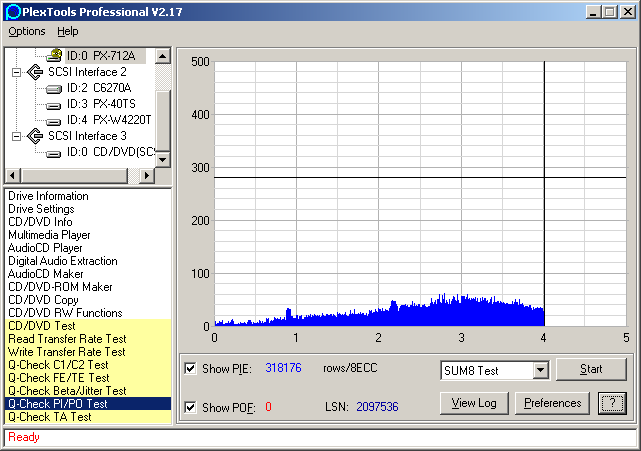Screen dimensions: 641x451
Task: Select Q-Check FE/TE Test
Action: (88, 378)
